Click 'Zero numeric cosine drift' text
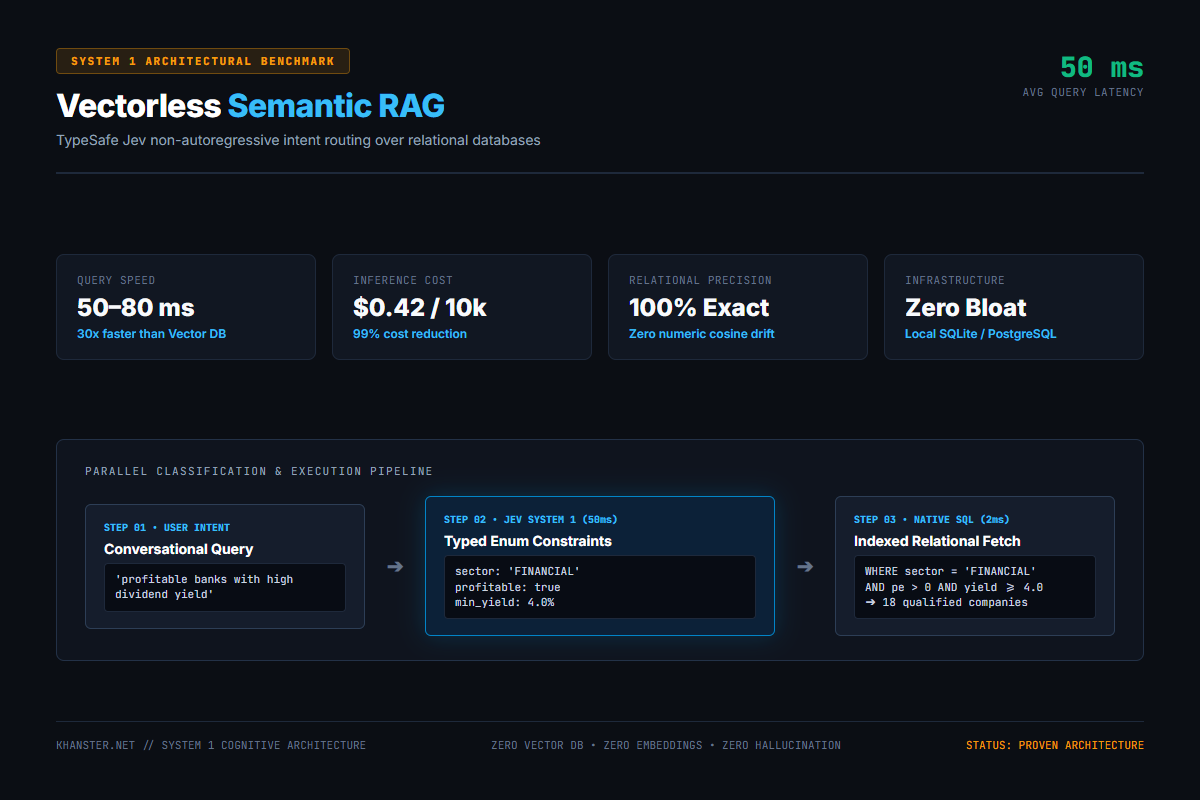Image resolution: width=1200 pixels, height=800 pixels. (702, 334)
